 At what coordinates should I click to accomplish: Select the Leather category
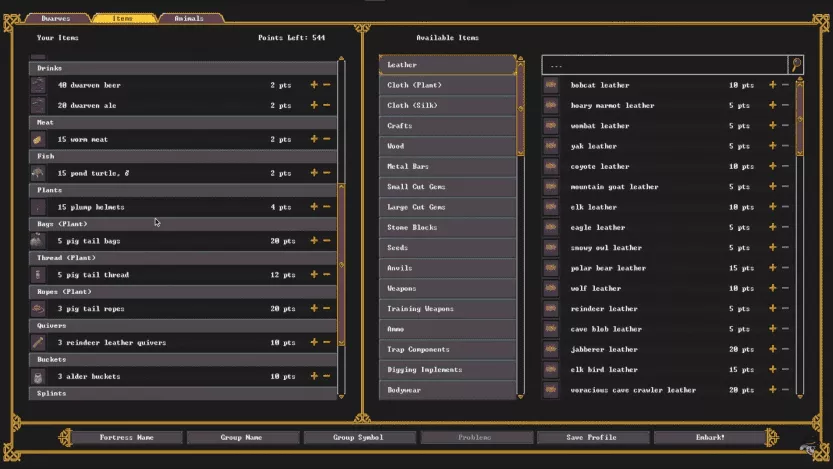click(447, 65)
